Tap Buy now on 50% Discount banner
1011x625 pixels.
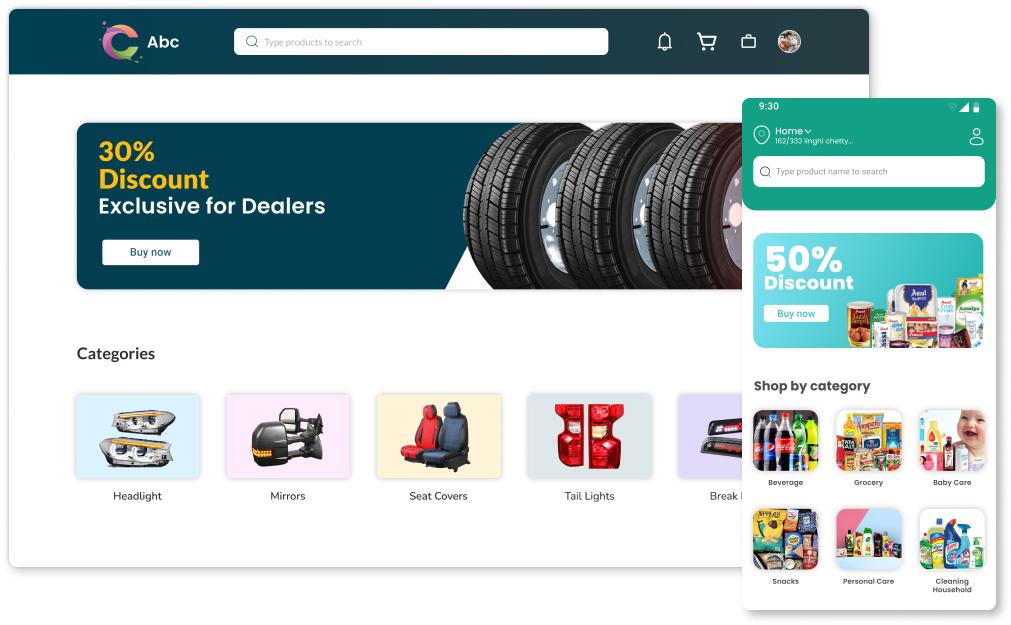(796, 313)
